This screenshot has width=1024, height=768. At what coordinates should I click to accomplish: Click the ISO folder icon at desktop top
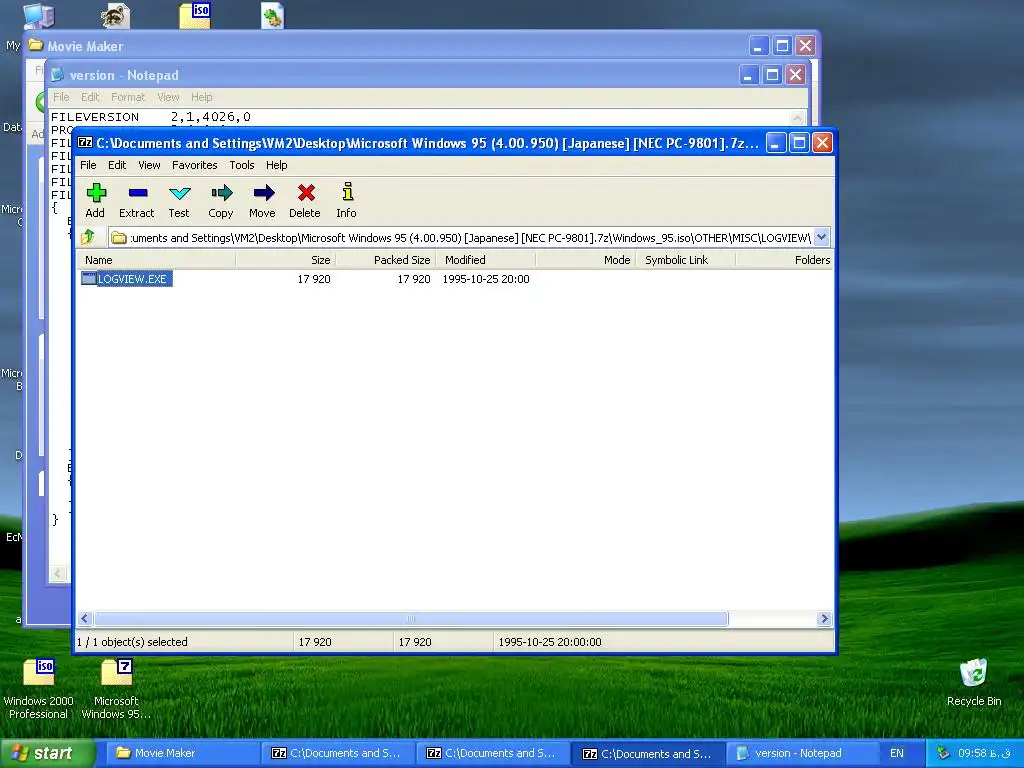coord(195,15)
